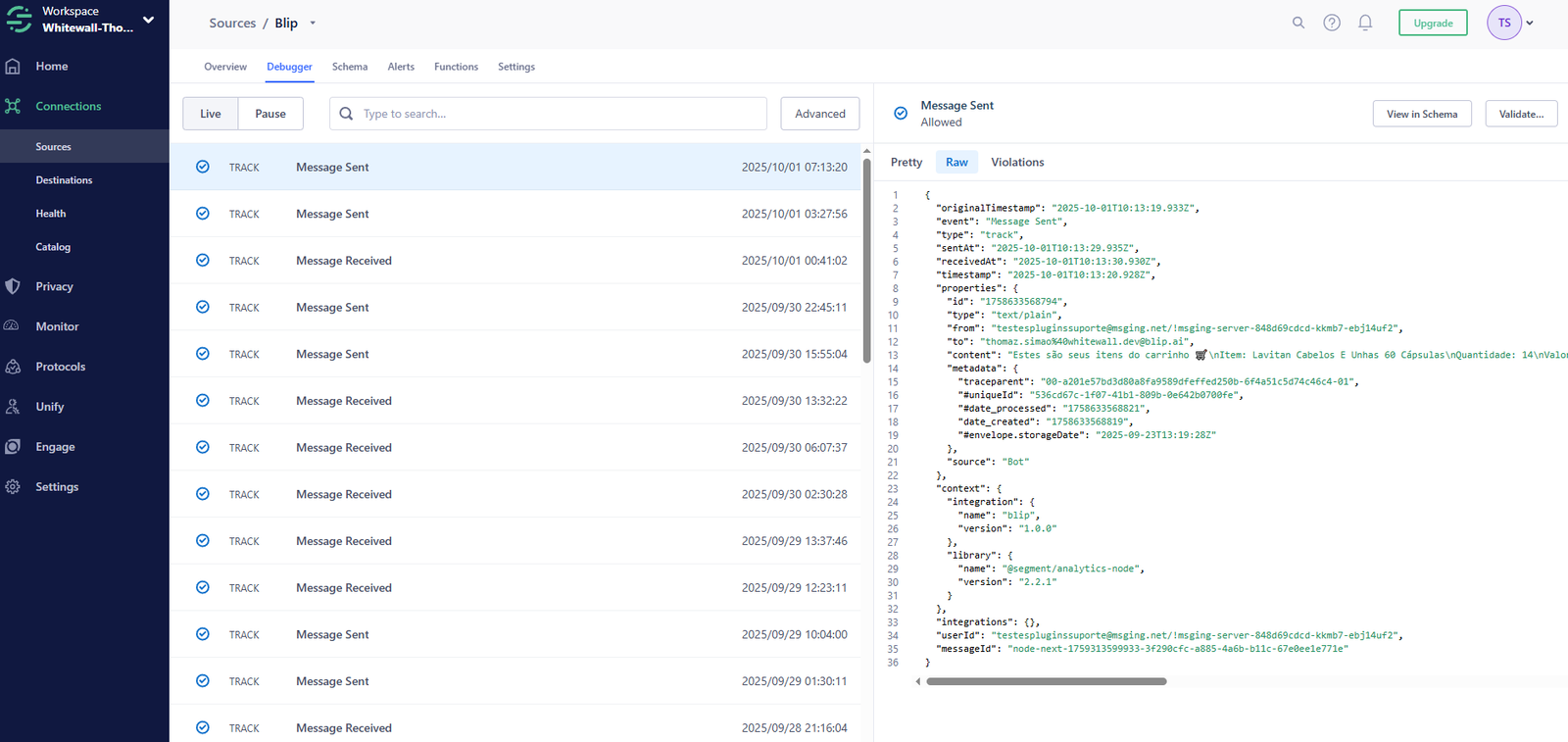Screen dimensions: 1568x742
Task: Open Advanced search options
Action: click(x=820, y=114)
